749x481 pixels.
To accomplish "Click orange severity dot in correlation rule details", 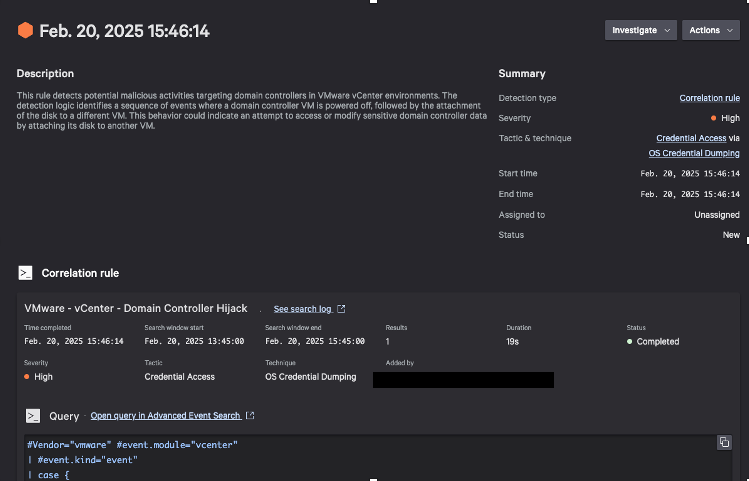I will 28,377.
